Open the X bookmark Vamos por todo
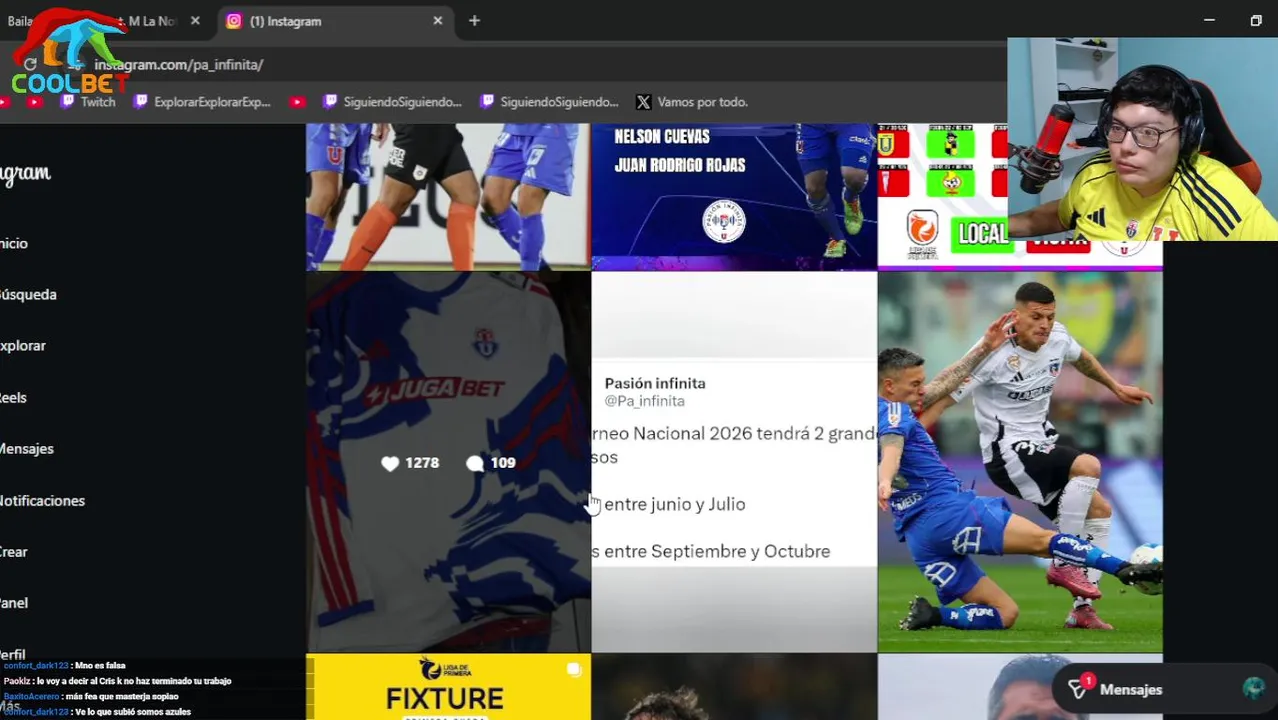The height and width of the screenshot is (720, 1278). click(692, 102)
